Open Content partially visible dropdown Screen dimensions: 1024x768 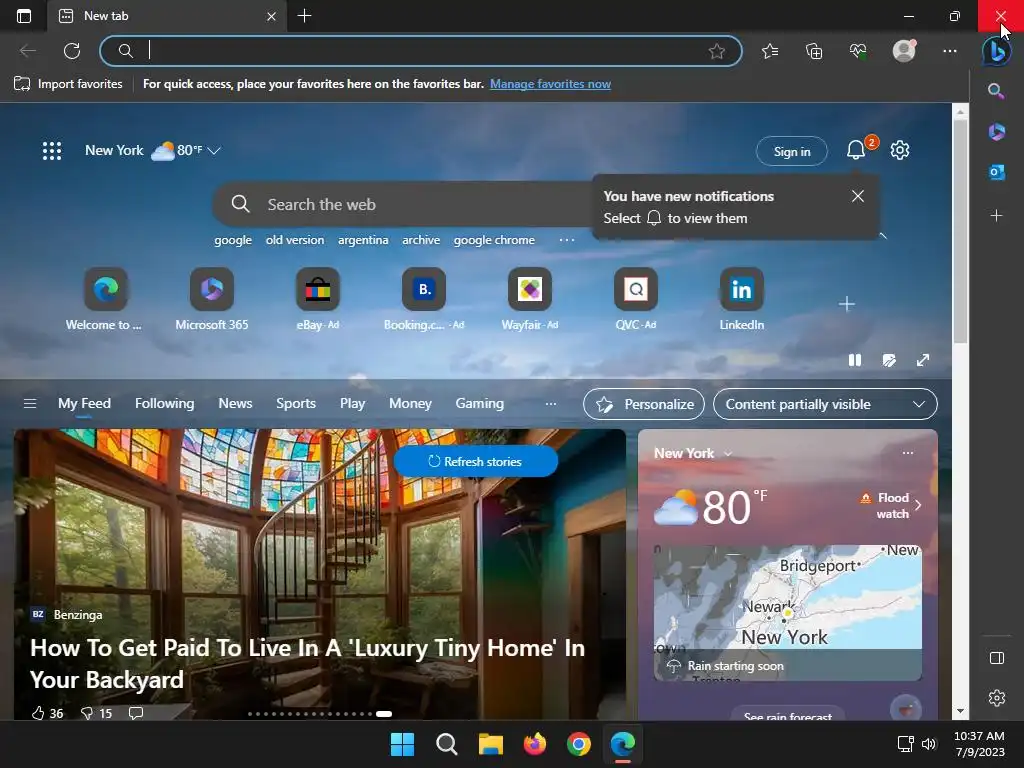825,404
